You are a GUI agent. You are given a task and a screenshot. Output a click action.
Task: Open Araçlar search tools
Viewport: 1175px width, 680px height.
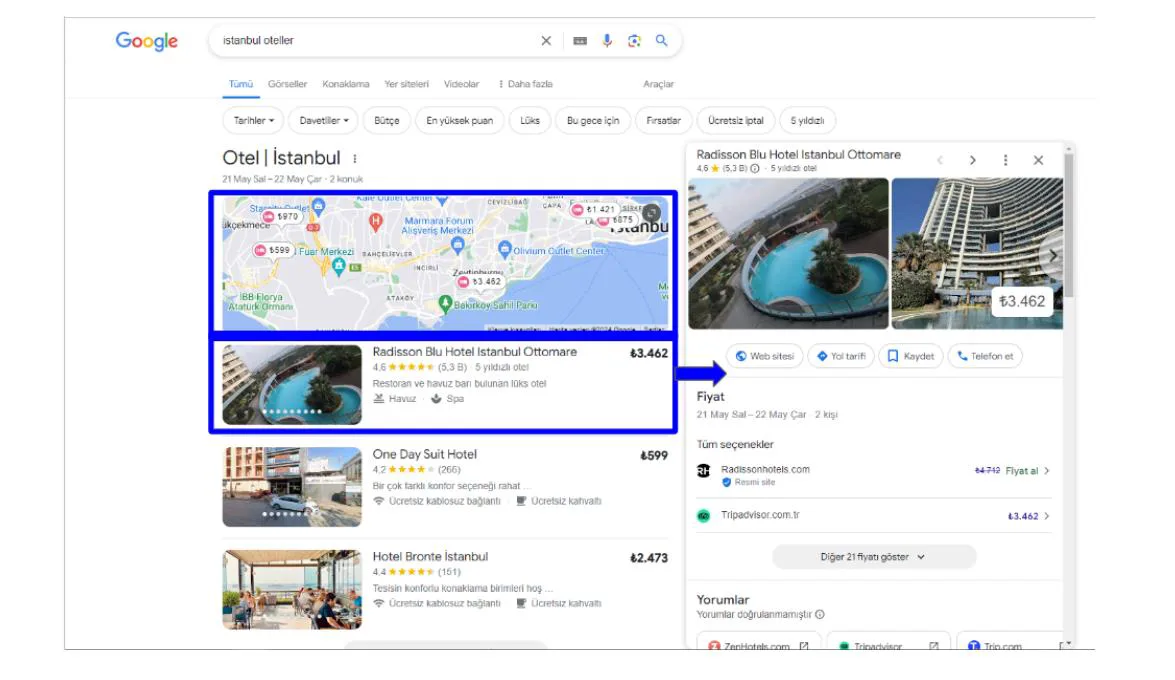click(x=658, y=84)
